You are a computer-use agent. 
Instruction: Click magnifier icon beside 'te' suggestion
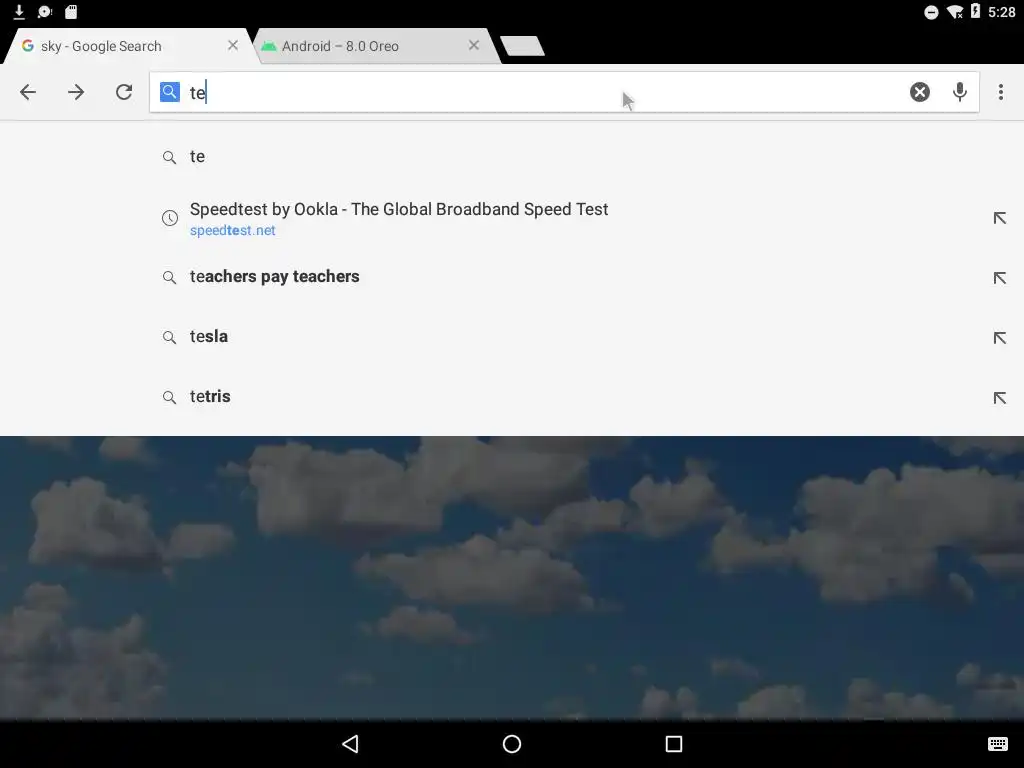click(169, 157)
